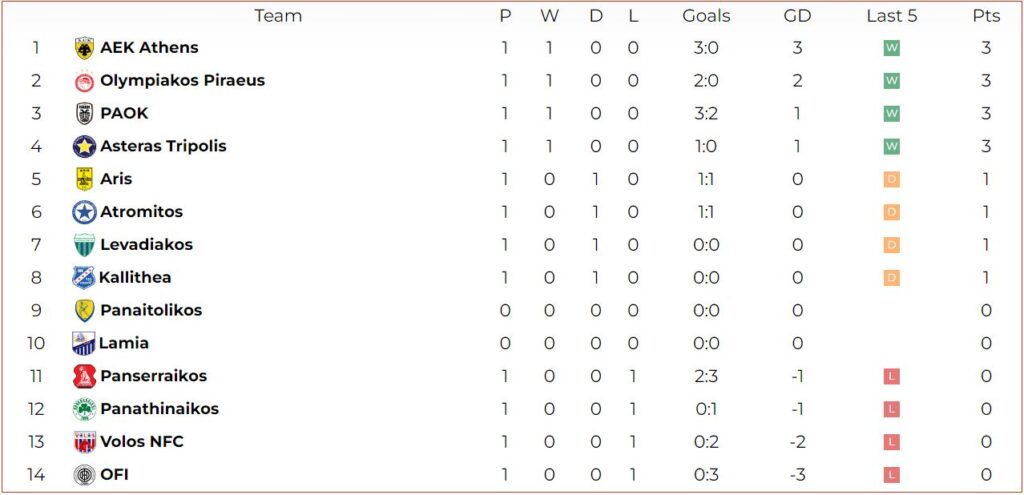Sort table by Pts column header
Screen dimensions: 1024x495
(986, 16)
